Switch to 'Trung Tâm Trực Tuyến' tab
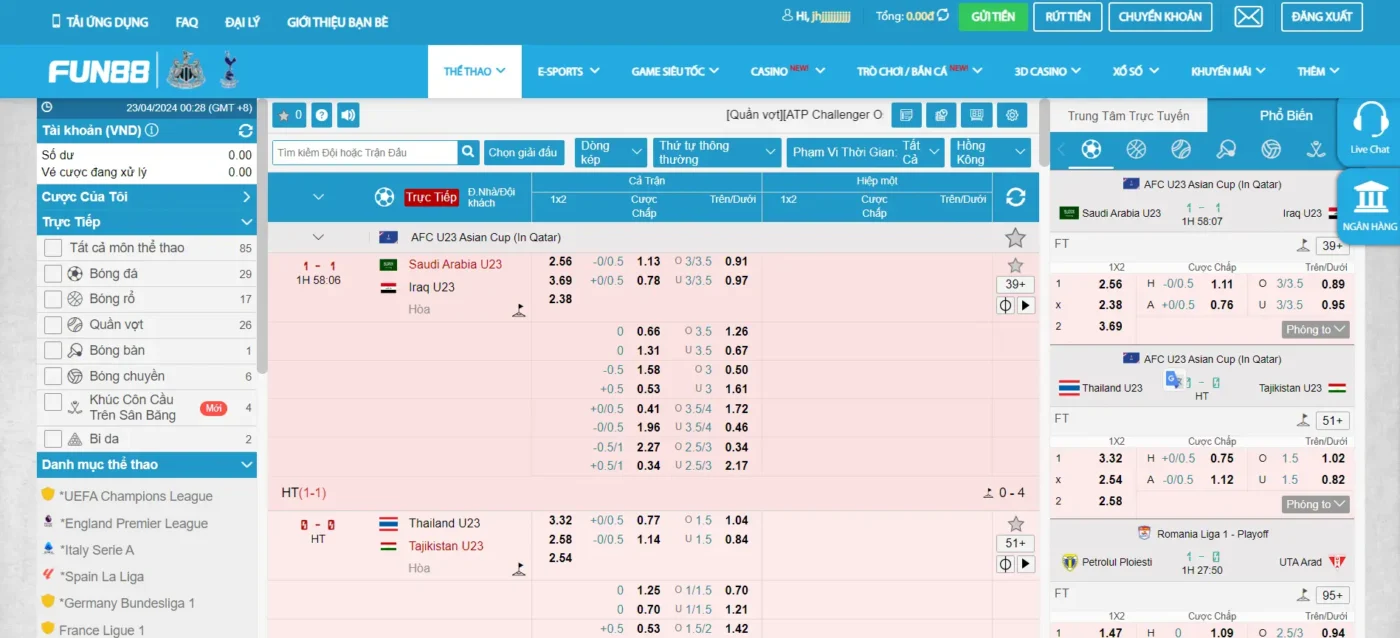 1128,116
